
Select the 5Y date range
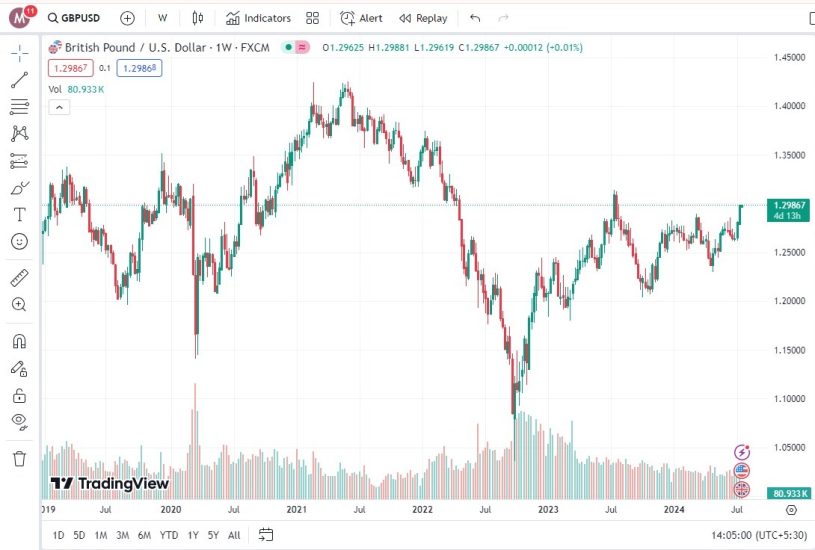[213, 535]
